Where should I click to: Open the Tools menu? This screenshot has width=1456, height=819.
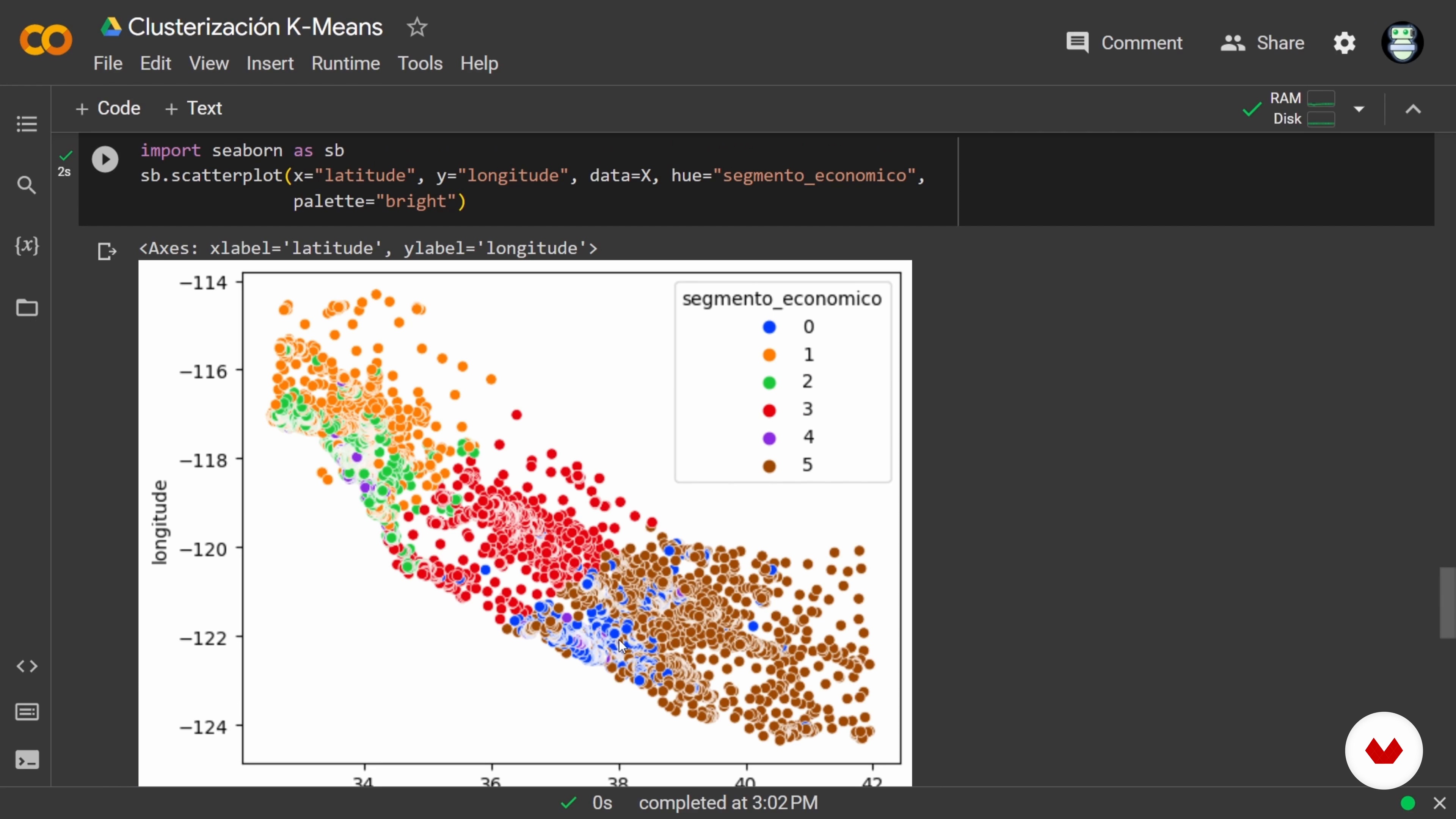pyautogui.click(x=420, y=63)
